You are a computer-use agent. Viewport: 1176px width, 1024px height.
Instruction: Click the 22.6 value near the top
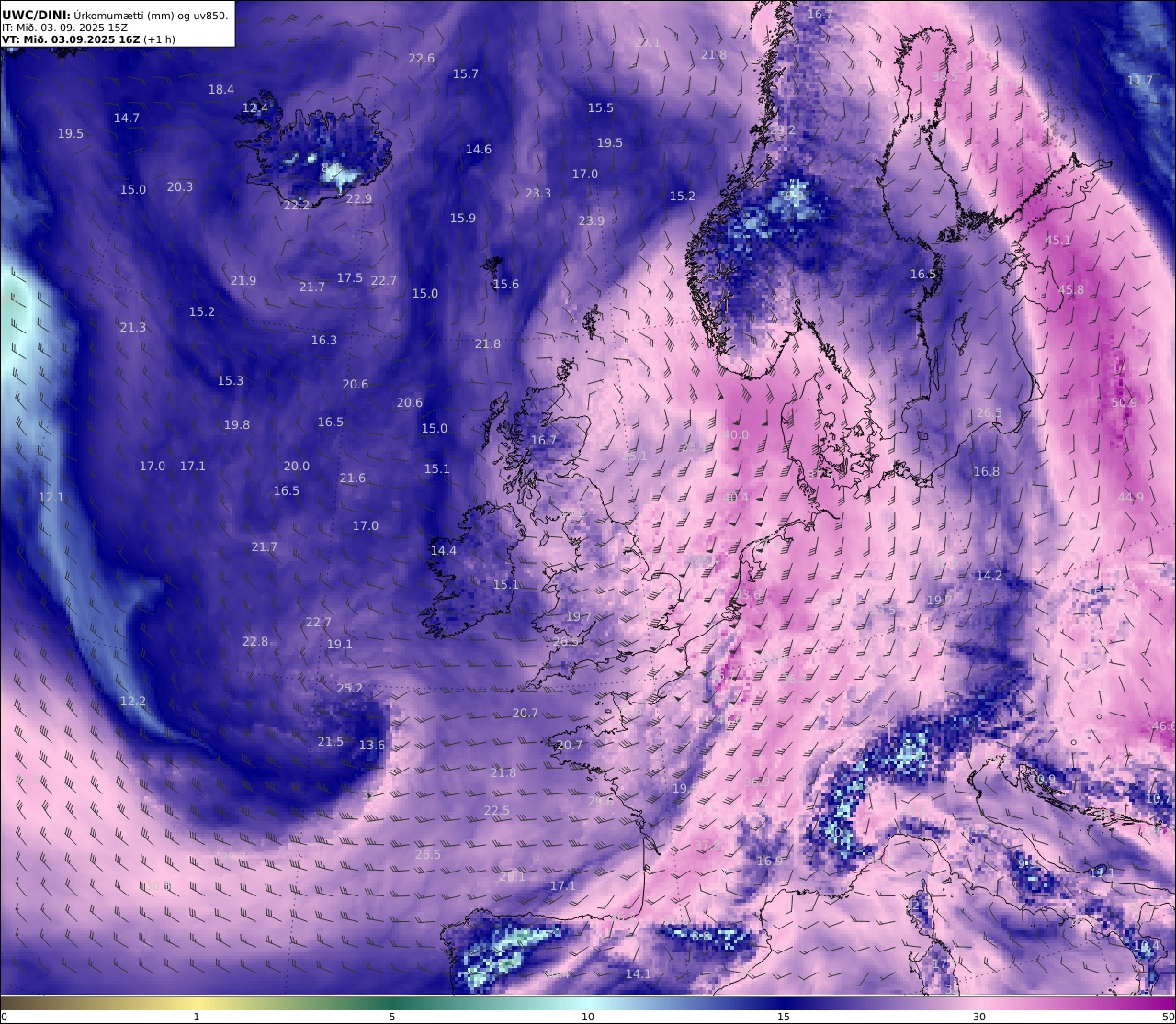click(x=422, y=59)
